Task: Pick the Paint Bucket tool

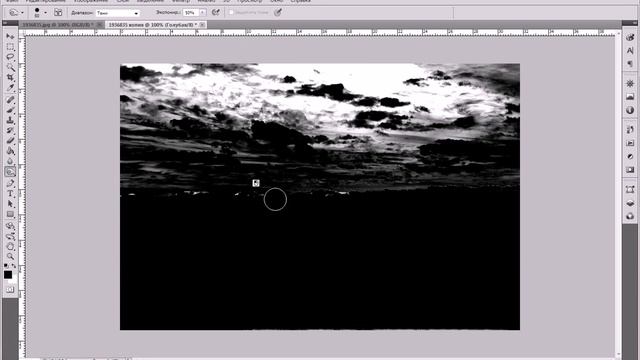Action: click(x=10, y=151)
